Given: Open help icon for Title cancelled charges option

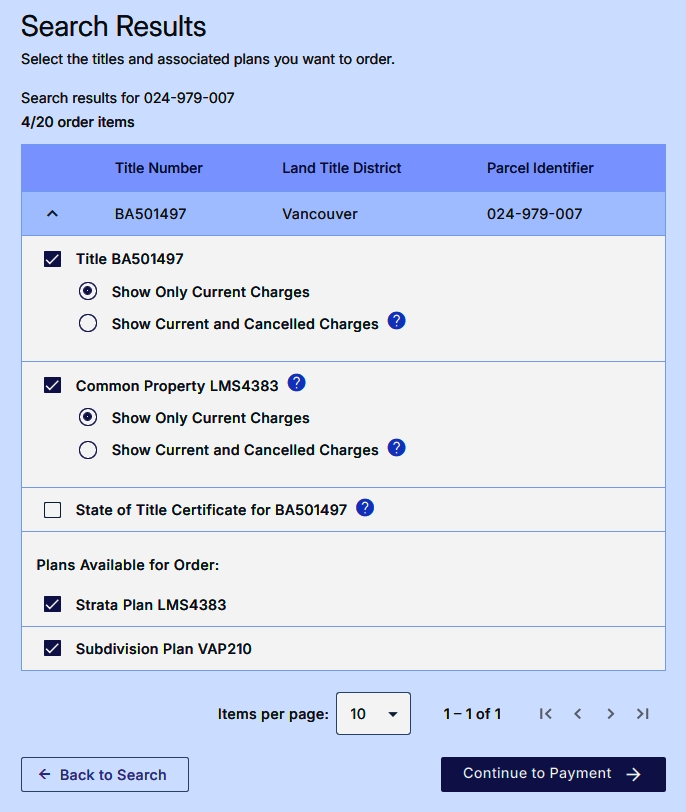Looking at the screenshot, I should click(397, 321).
